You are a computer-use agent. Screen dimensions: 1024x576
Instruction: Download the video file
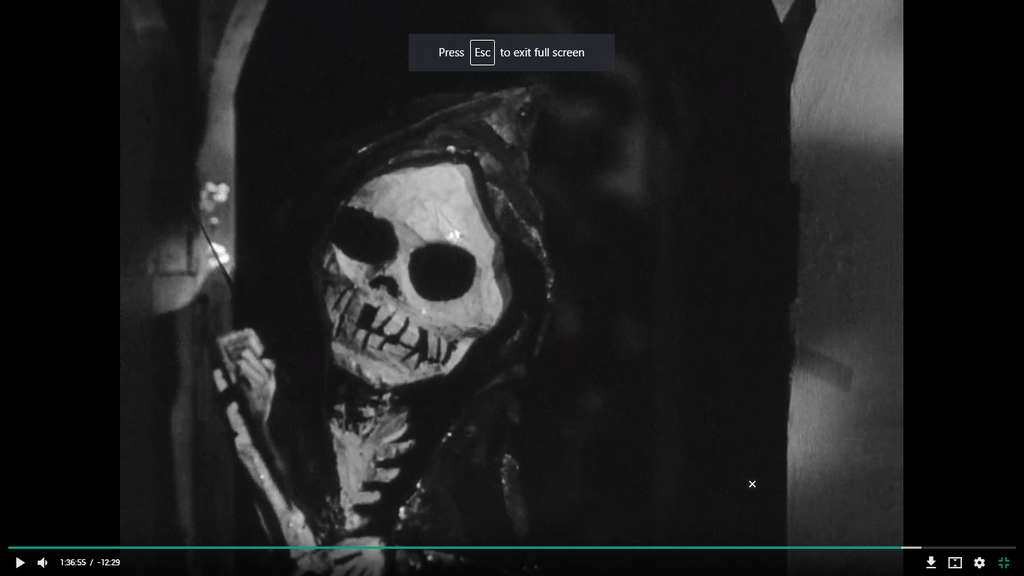931,562
